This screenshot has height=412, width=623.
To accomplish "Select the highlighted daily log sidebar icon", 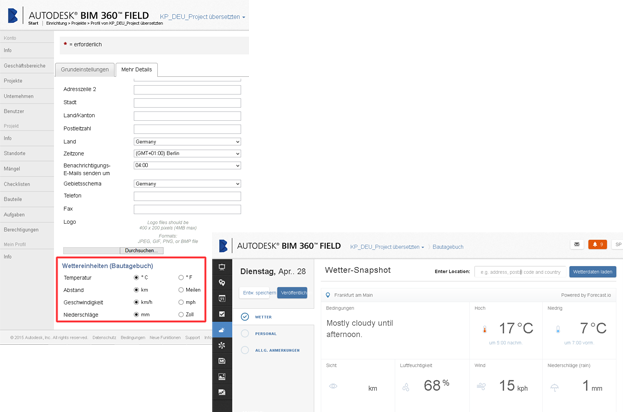I will [222, 330].
